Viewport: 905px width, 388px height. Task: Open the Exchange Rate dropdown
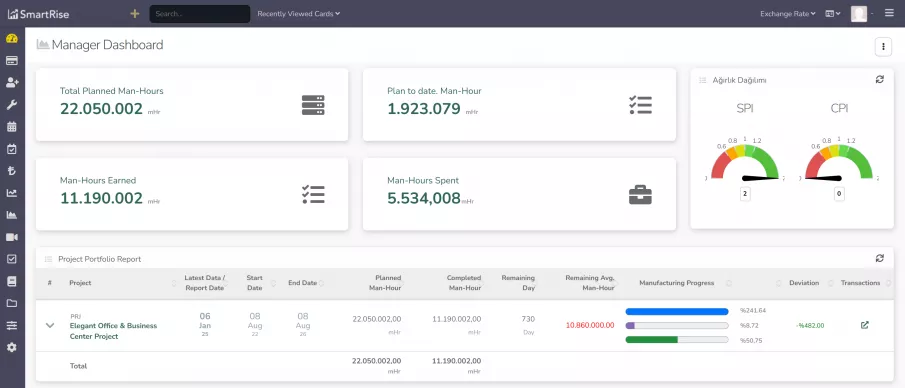[787, 14]
